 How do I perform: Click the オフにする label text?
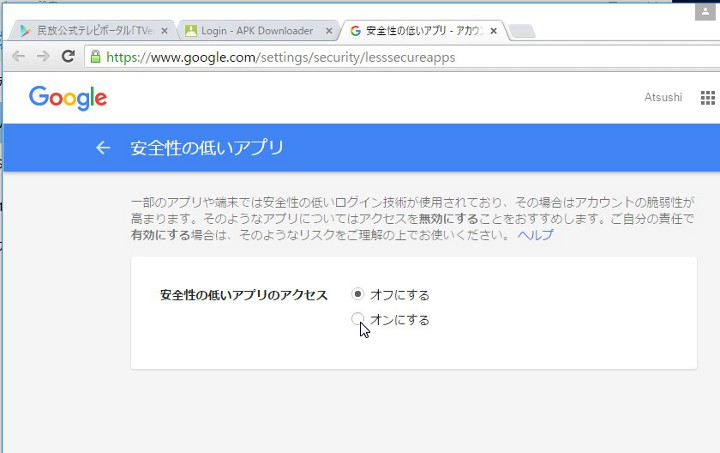399,295
